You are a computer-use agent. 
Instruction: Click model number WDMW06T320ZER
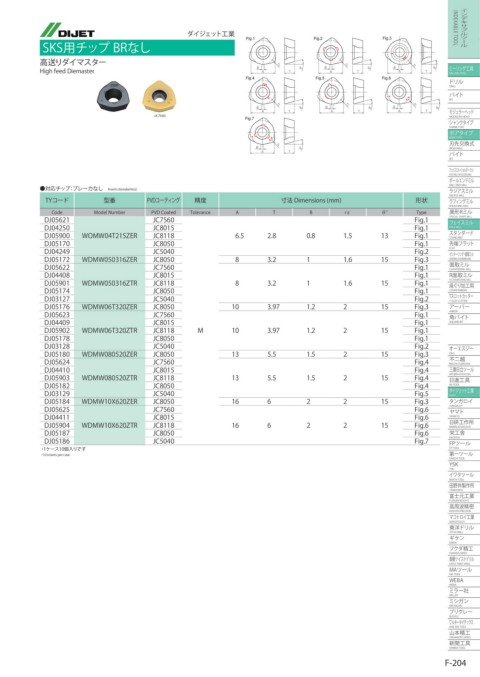[110, 307]
